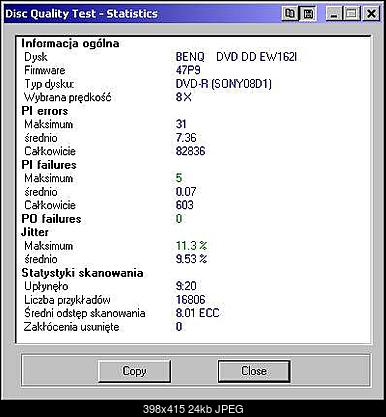The width and height of the screenshot is (386, 417).
Task: Select the chosen speed value 8X
Action: click(184, 97)
